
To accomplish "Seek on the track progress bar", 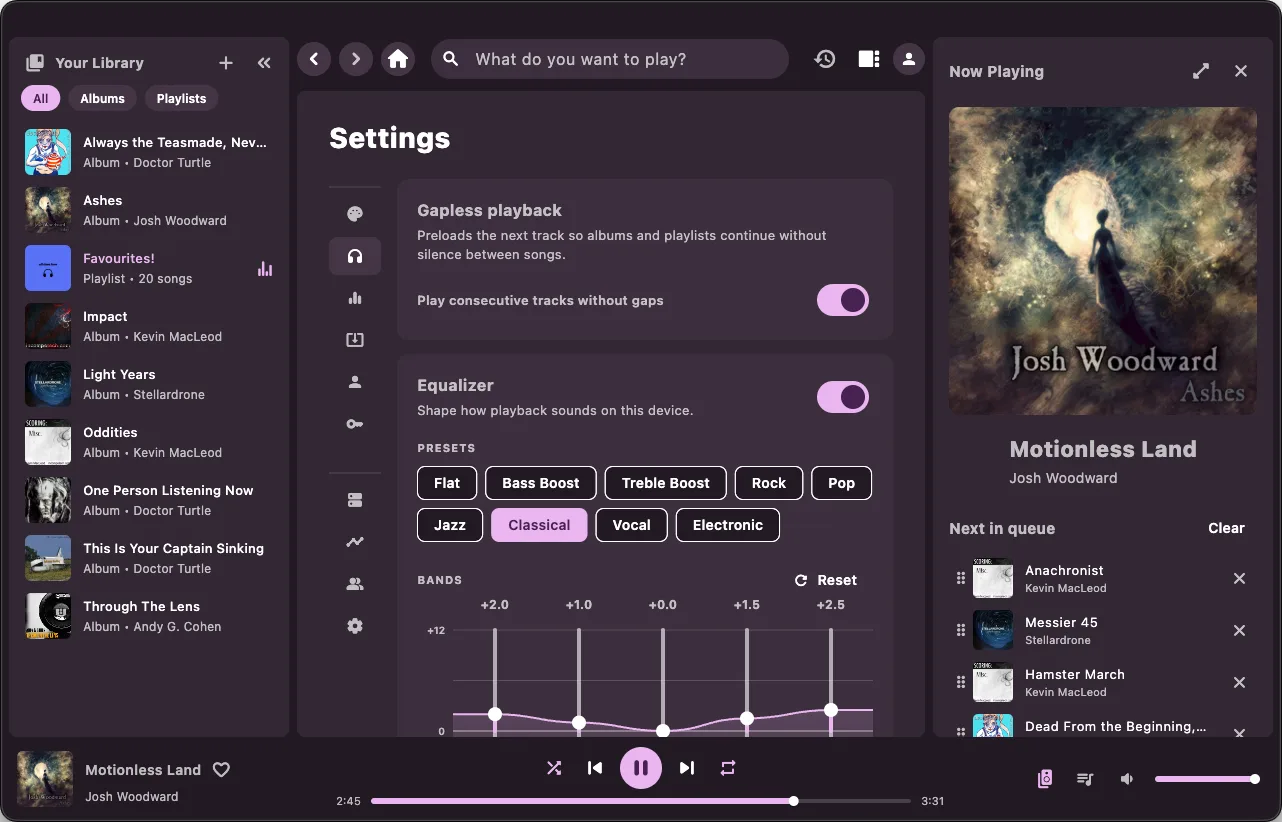I will (641, 801).
